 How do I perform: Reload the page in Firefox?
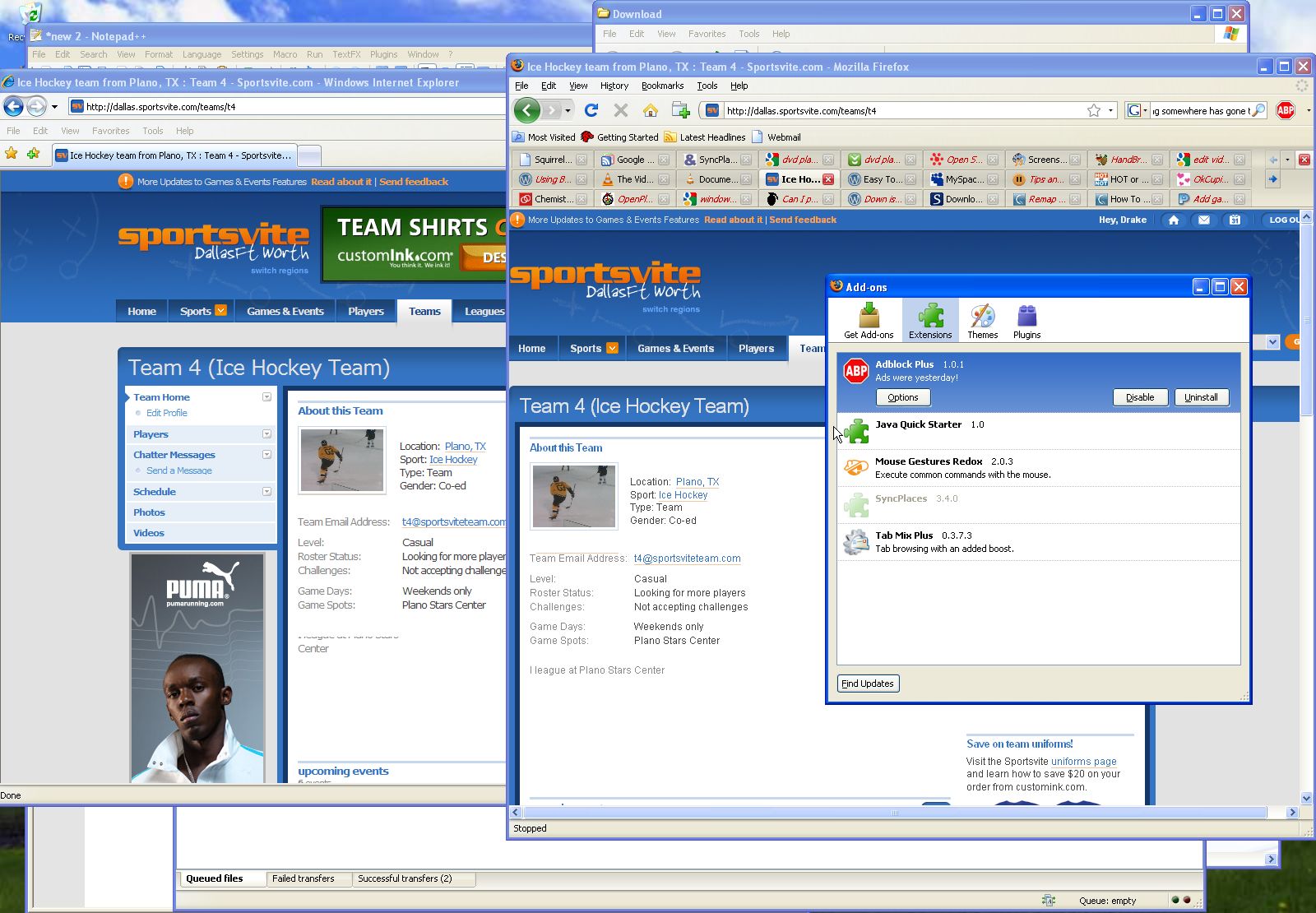(x=591, y=110)
